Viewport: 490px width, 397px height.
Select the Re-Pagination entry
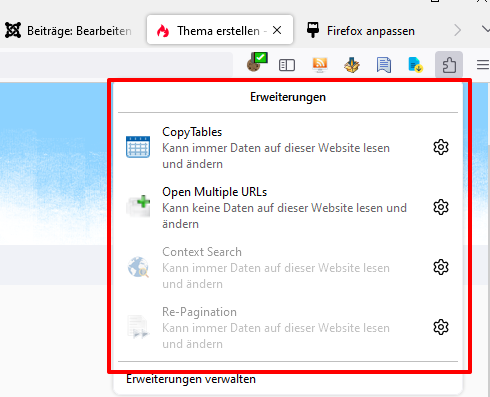(x=288, y=327)
